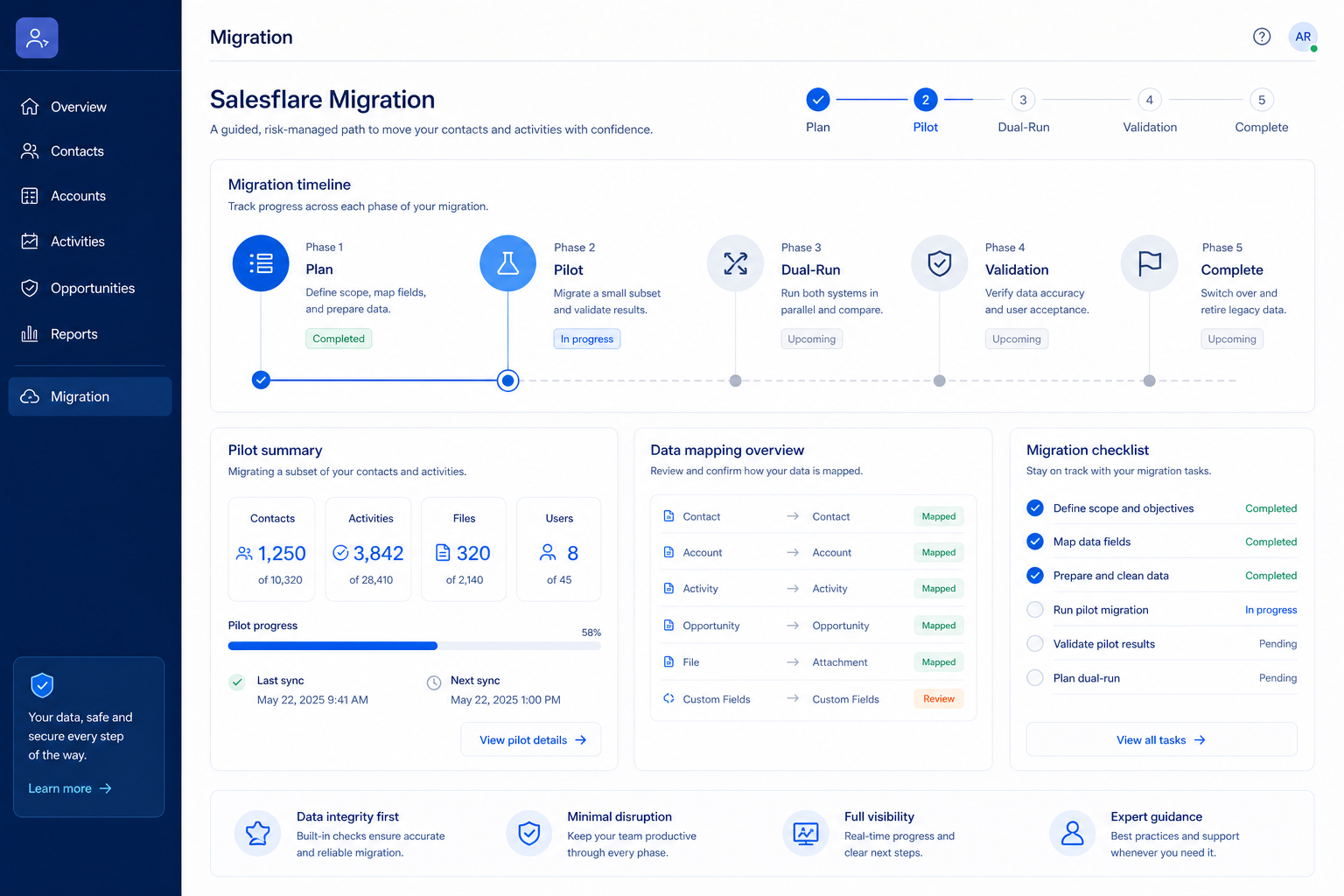1344x896 pixels.
Task: Open the help question mark icon
Action: pos(1262,37)
